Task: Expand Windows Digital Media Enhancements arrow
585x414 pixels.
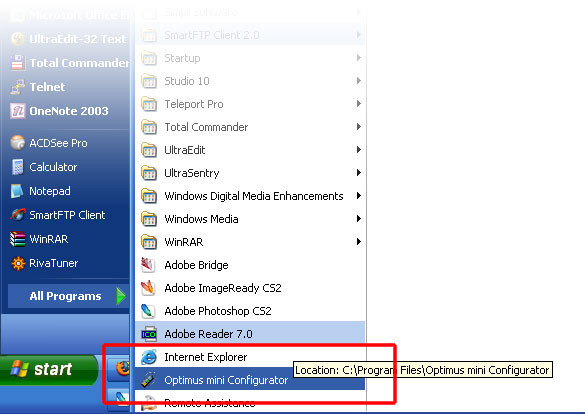Action: [x=359, y=195]
